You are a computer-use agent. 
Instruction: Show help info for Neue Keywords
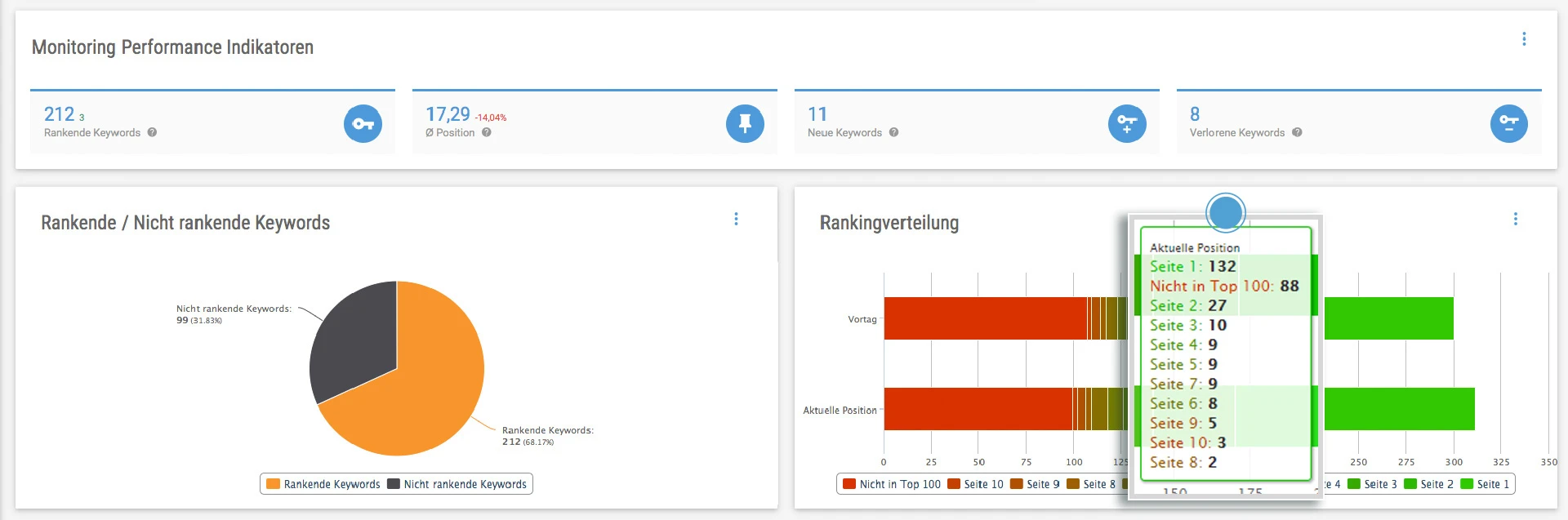click(x=893, y=132)
